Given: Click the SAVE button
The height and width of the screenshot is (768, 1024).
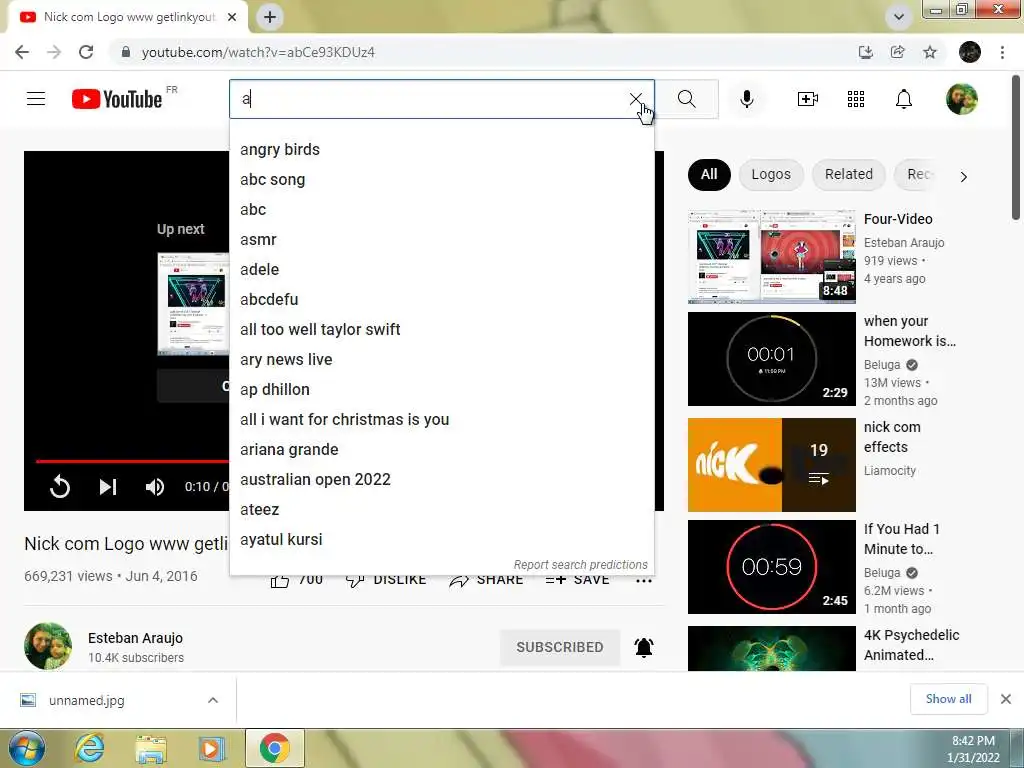Looking at the screenshot, I should tap(577, 580).
